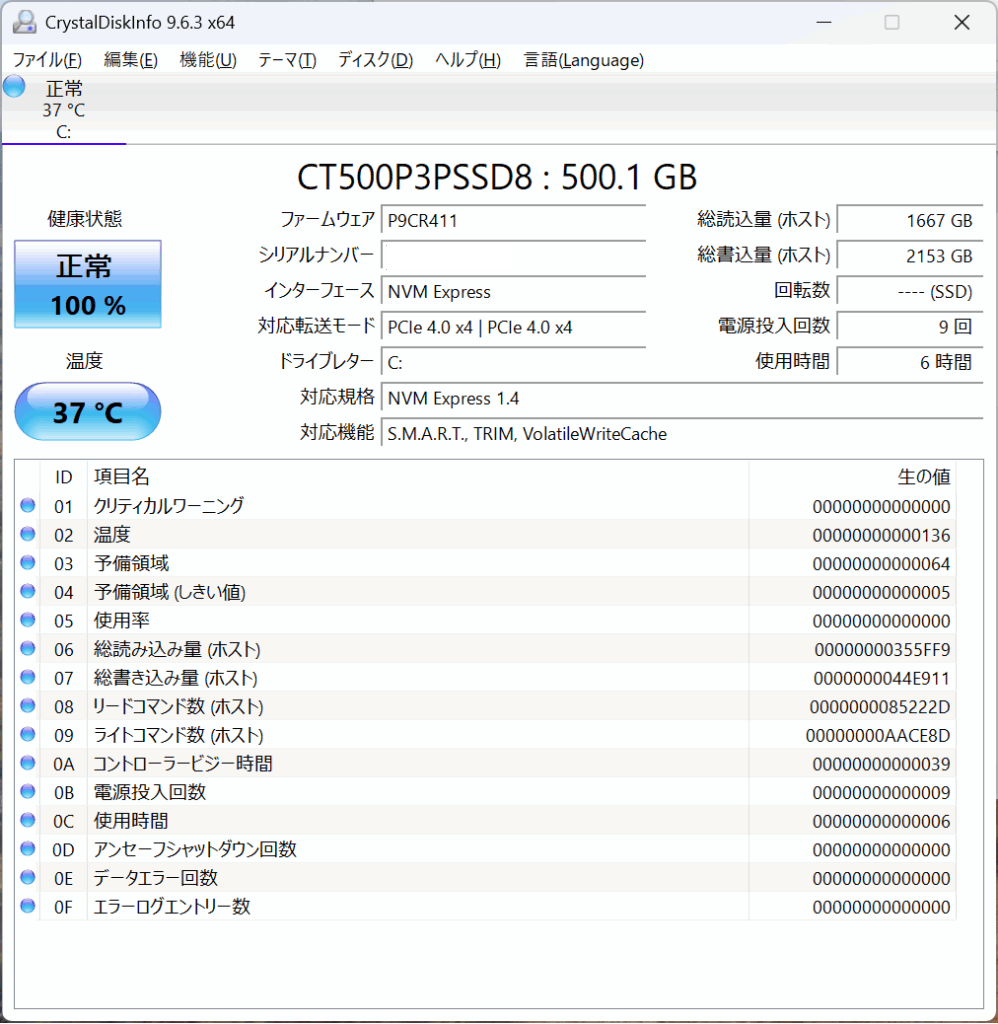Click the 対応規格 field NVM Express 1.4
Screen dimensions: 998x1024
click(x=682, y=398)
